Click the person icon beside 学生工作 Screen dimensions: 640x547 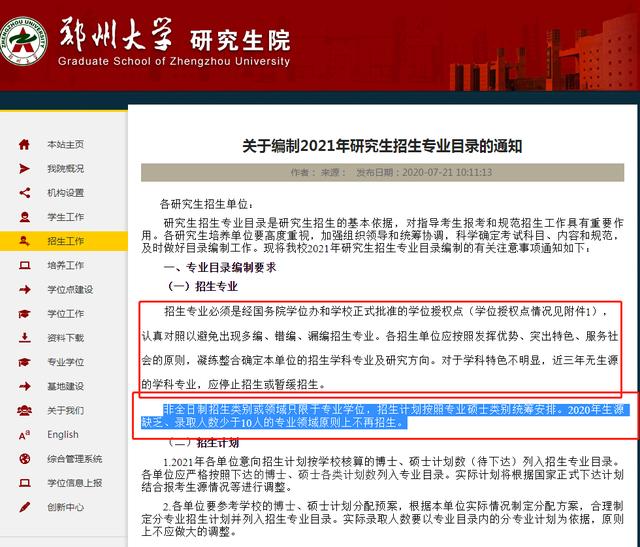point(24,217)
